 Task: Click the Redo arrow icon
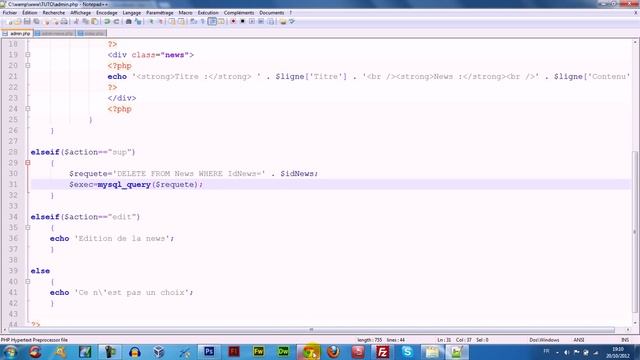tap(116, 21)
